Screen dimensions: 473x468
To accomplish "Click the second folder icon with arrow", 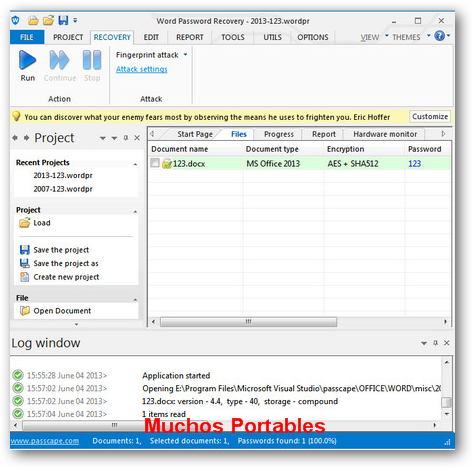I will point(48,21).
